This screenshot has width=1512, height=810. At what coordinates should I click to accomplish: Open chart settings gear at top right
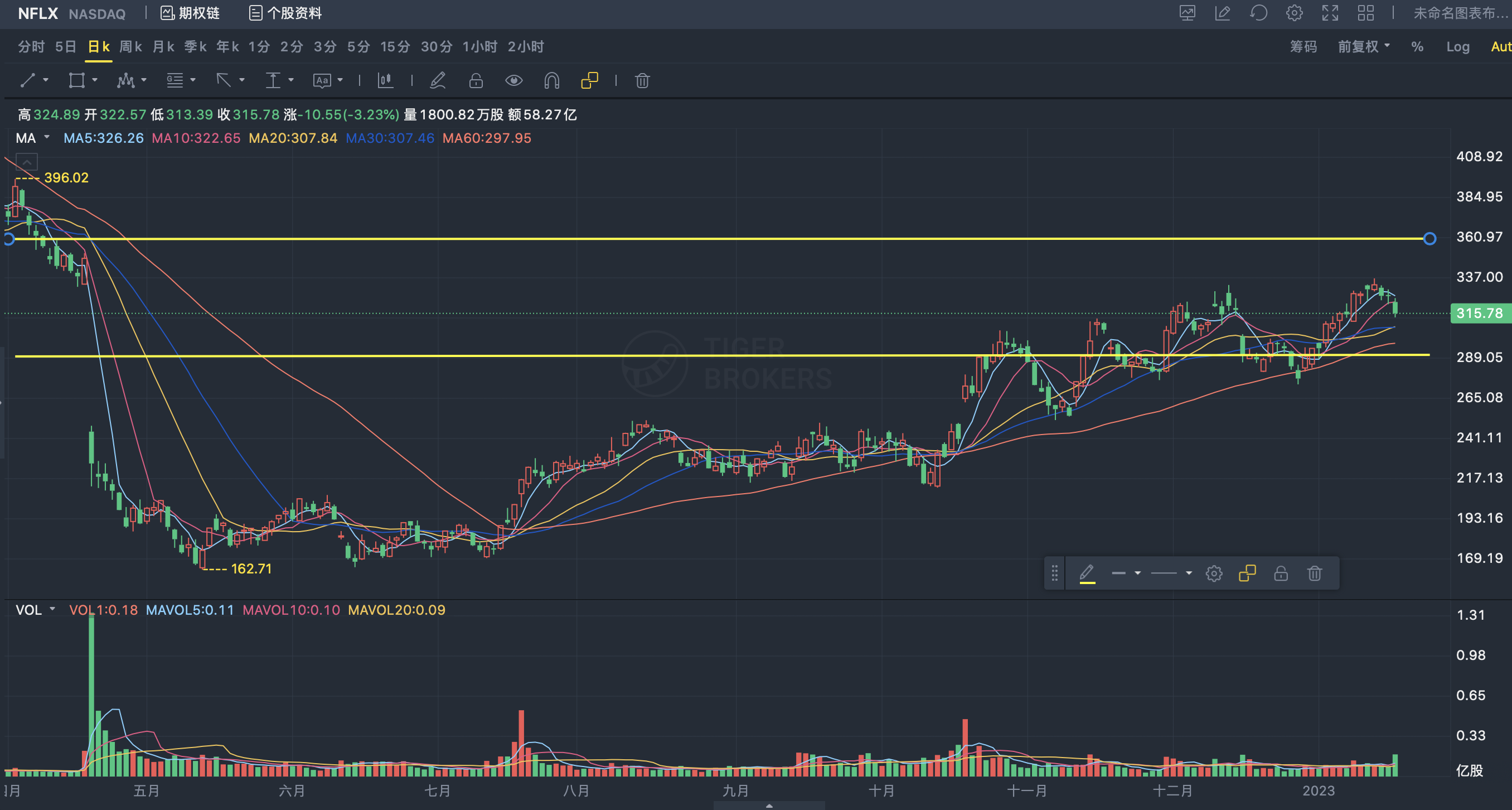[1295, 13]
